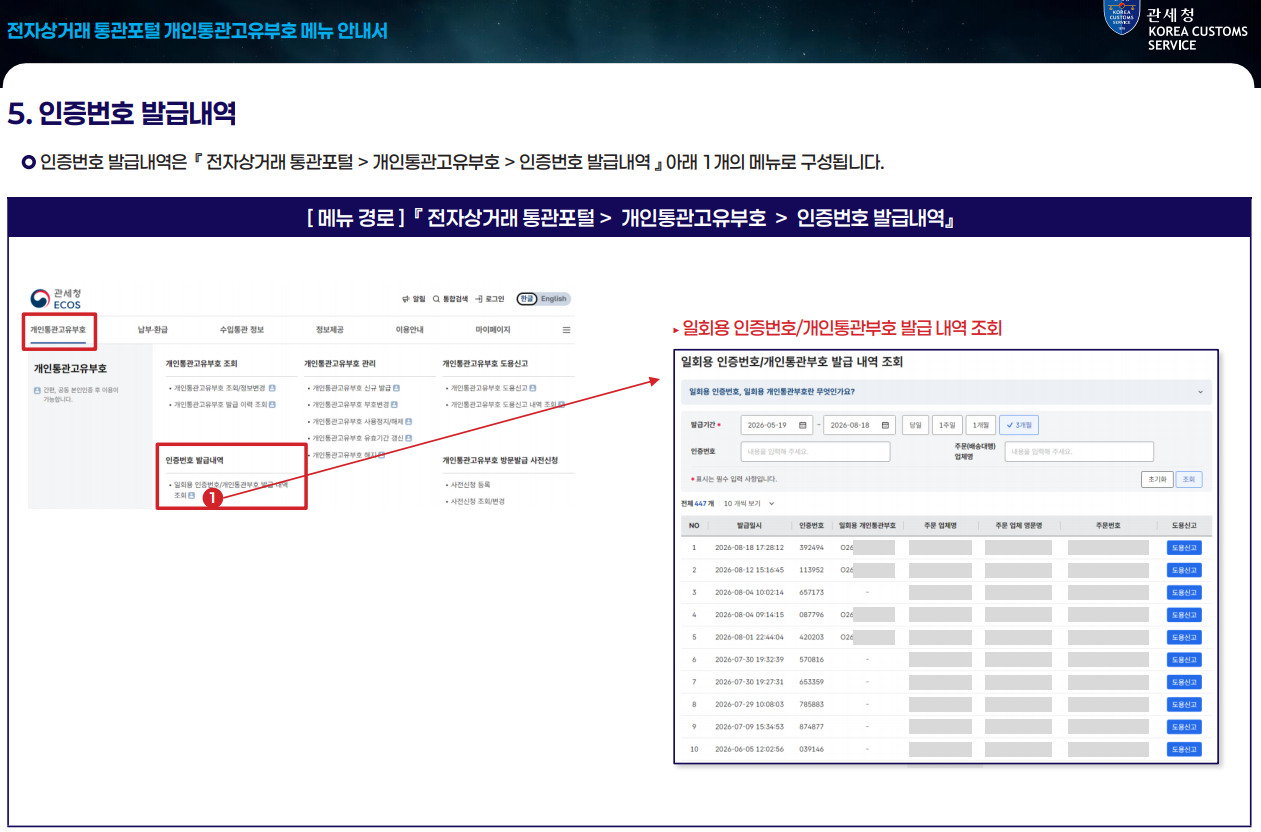Open 일회용 인증번호/개인통관부호 발급 내역 조회 link

[232, 489]
